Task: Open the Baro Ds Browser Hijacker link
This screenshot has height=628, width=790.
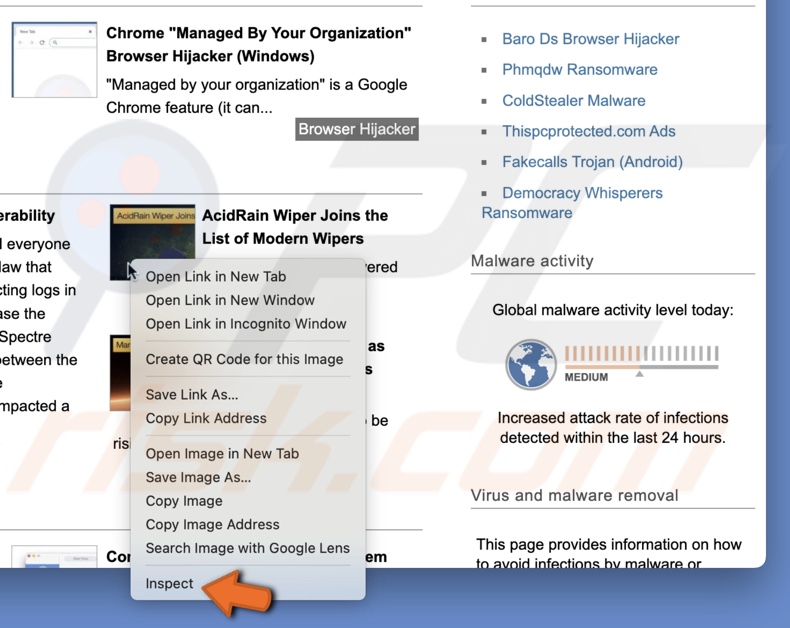Action: 590,39
